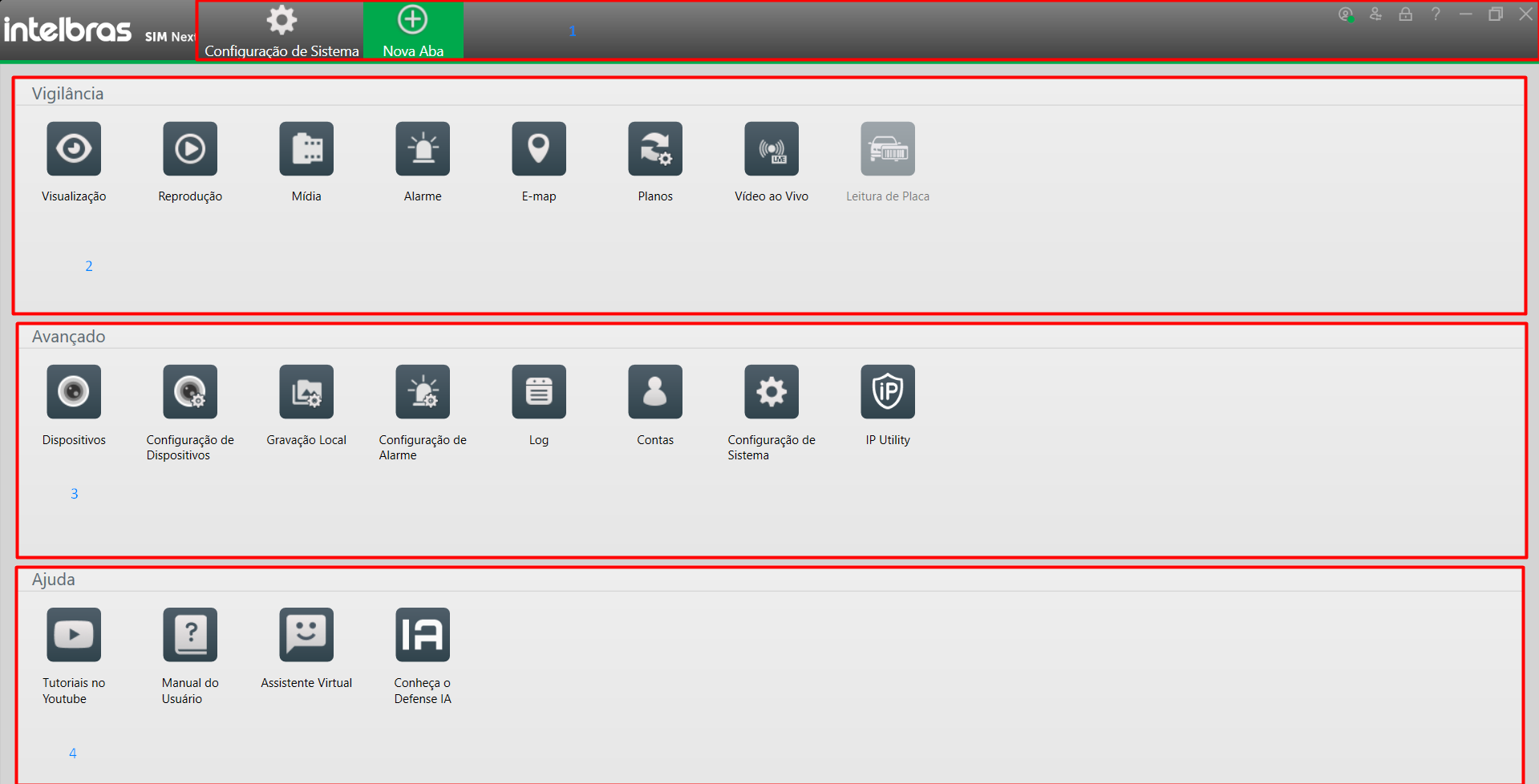Click the switch user icon
Viewport: 1539px width, 784px height.
[1375, 14]
